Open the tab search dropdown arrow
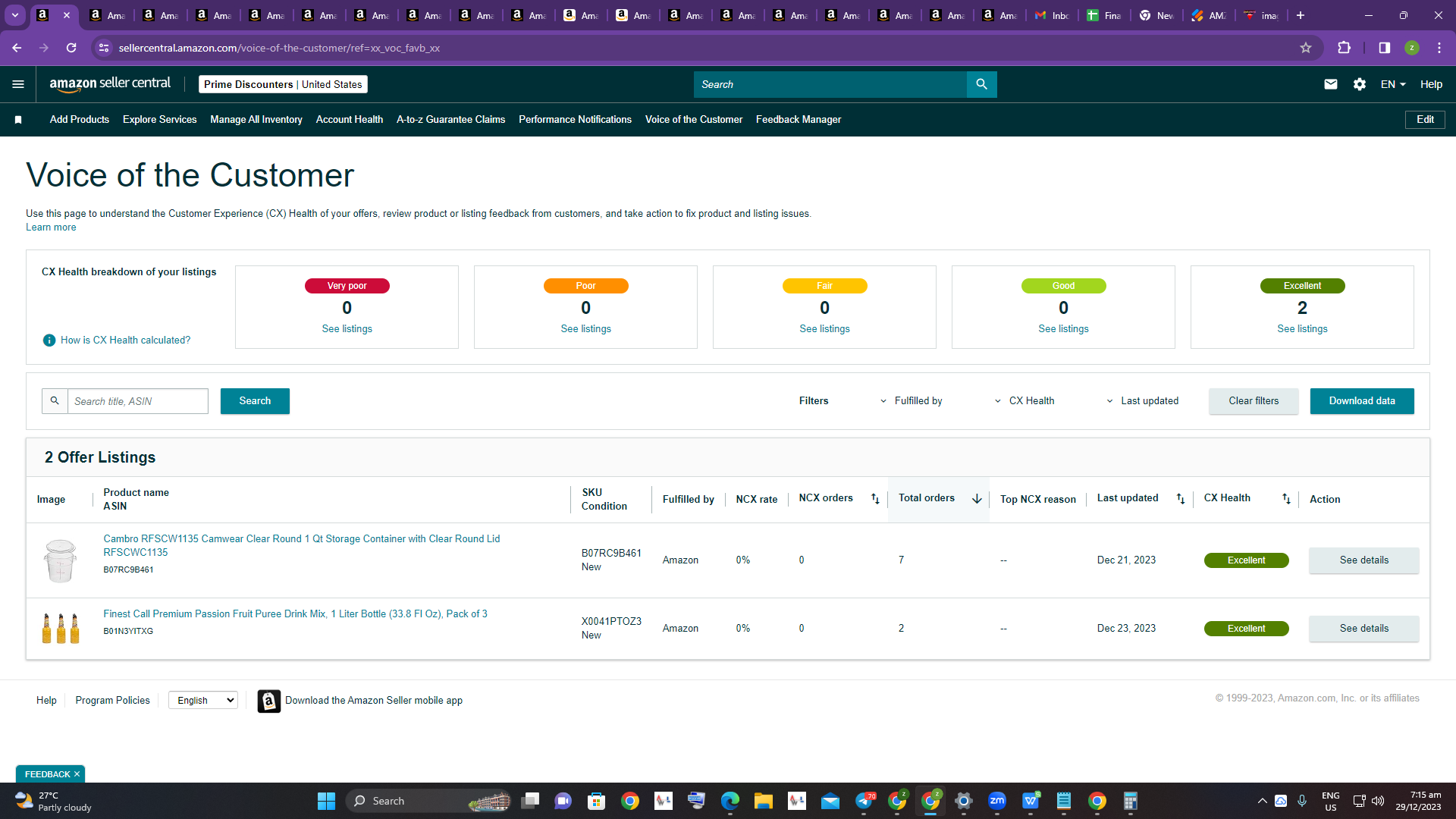 pos(15,15)
